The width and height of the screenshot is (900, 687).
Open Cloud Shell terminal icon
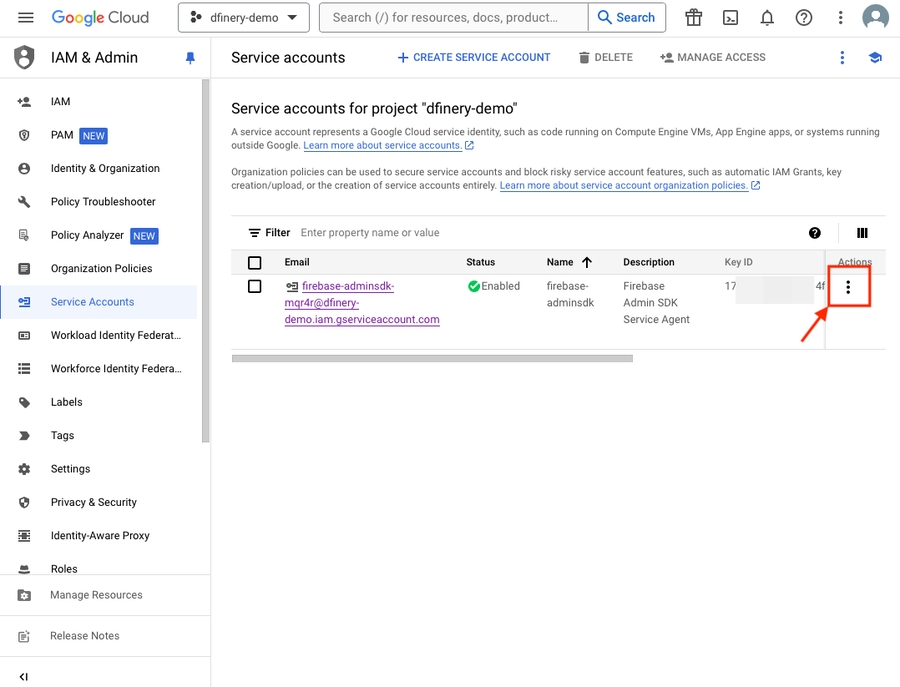point(731,18)
